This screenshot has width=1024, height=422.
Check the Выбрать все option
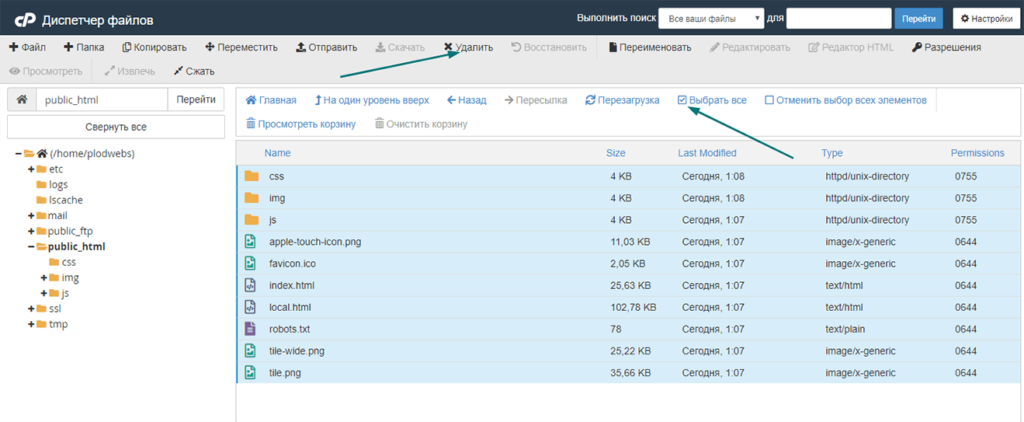coord(712,100)
